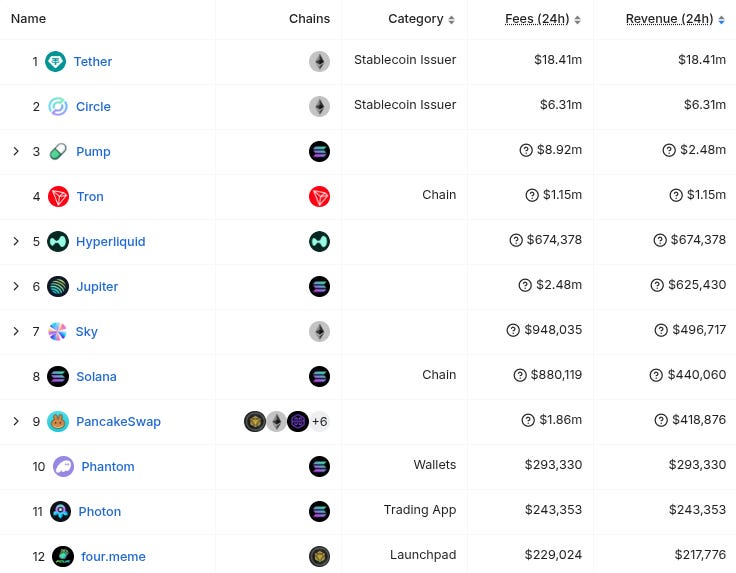Click Tether's Stablecoin Issuer category cell
Viewport: 736px width, 573px height.
click(405, 60)
